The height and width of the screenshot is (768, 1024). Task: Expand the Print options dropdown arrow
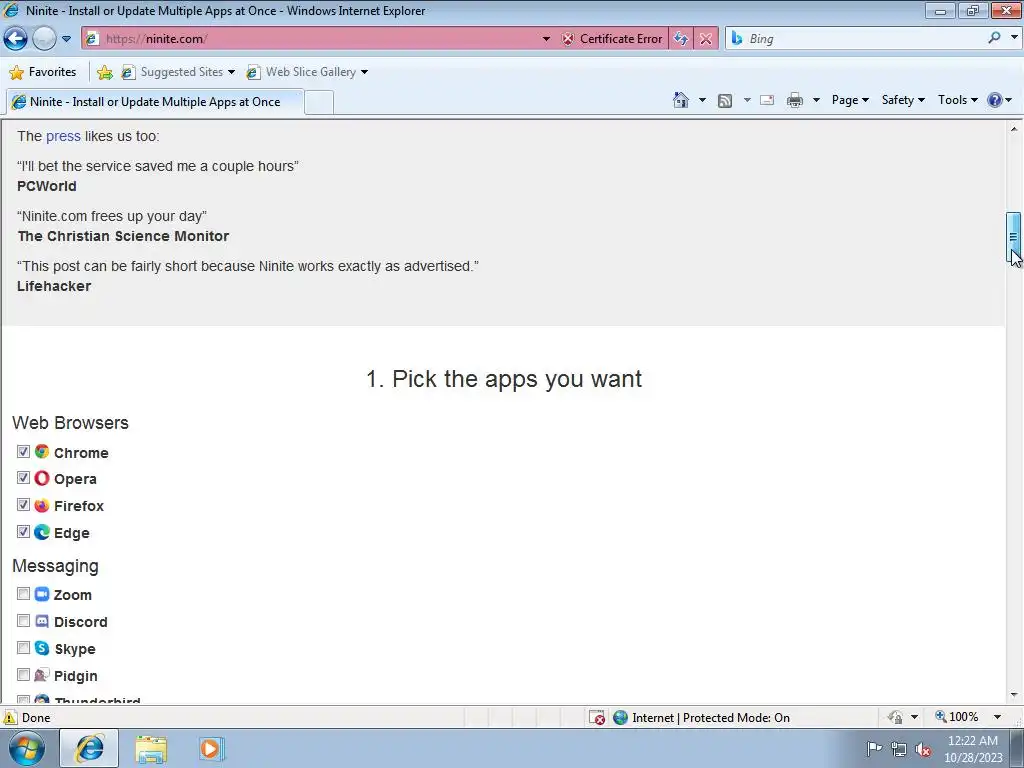[816, 100]
